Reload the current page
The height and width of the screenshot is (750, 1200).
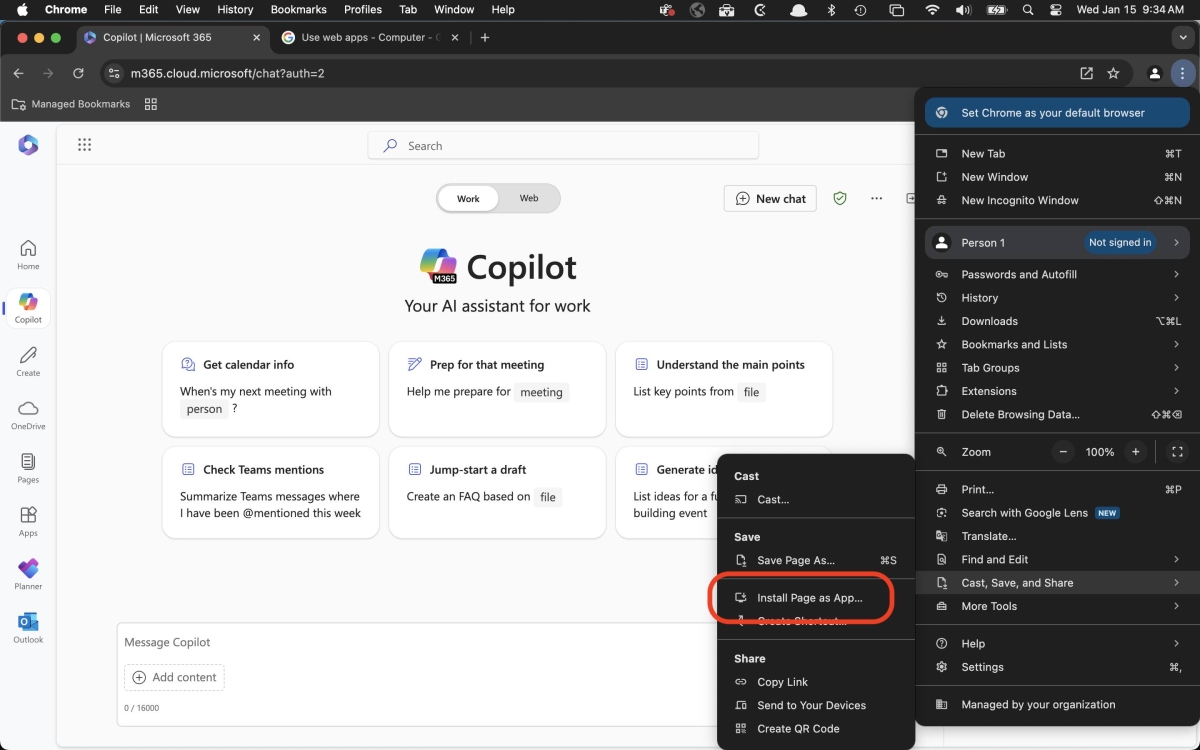click(78, 73)
